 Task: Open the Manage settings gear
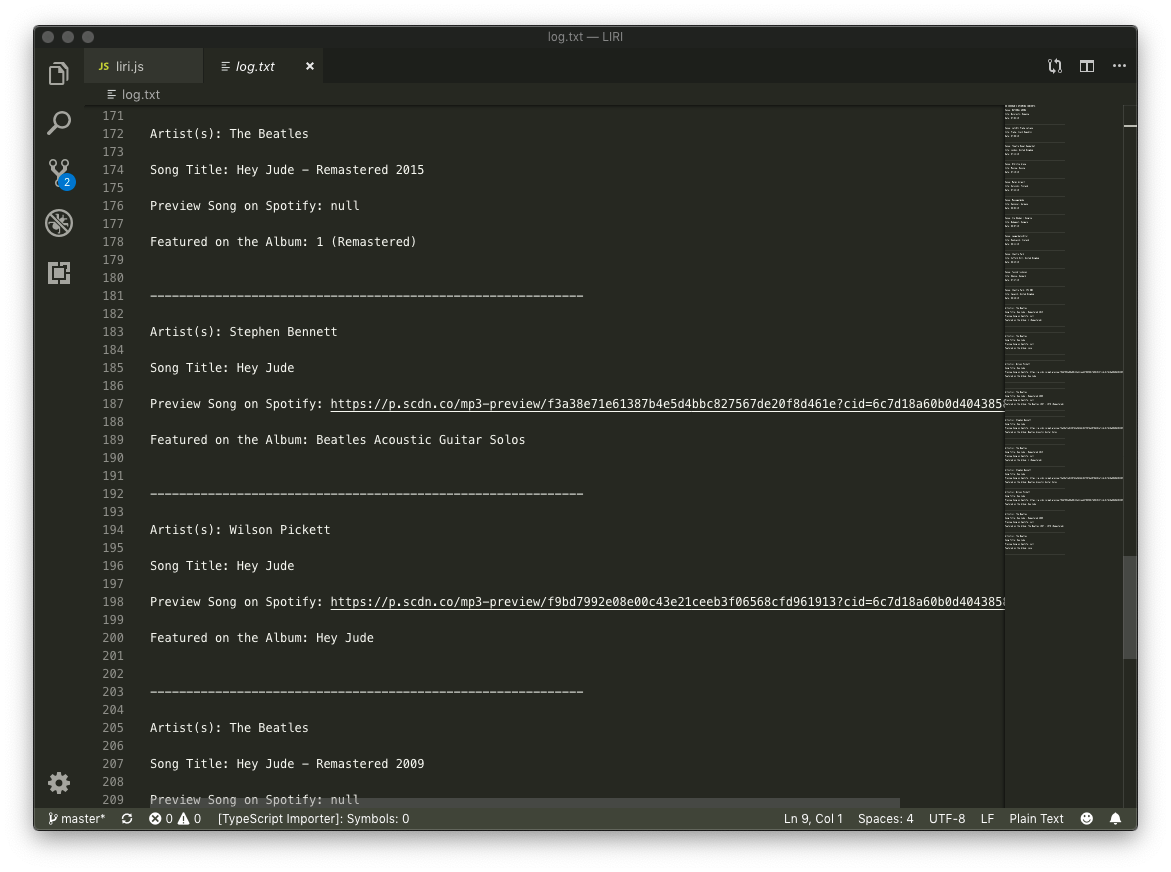point(59,782)
